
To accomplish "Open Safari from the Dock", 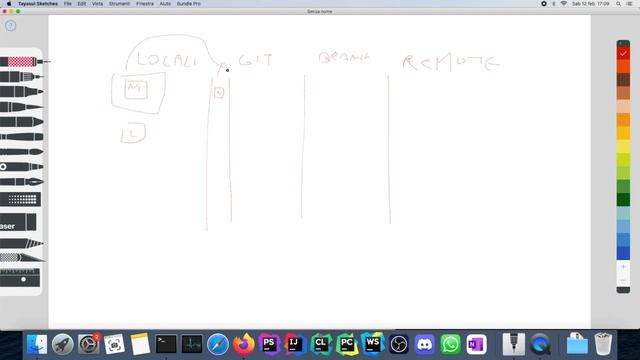I will point(218,344).
